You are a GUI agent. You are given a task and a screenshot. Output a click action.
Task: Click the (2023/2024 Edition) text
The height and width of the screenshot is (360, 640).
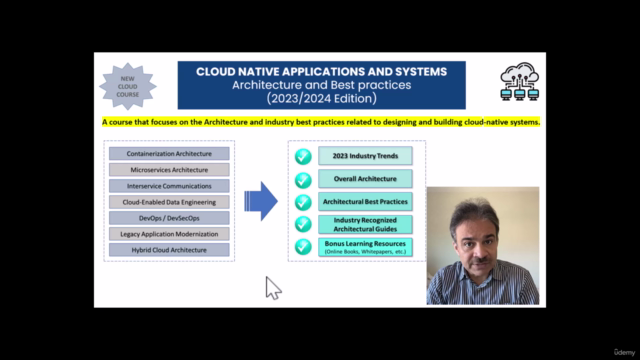click(x=322, y=98)
